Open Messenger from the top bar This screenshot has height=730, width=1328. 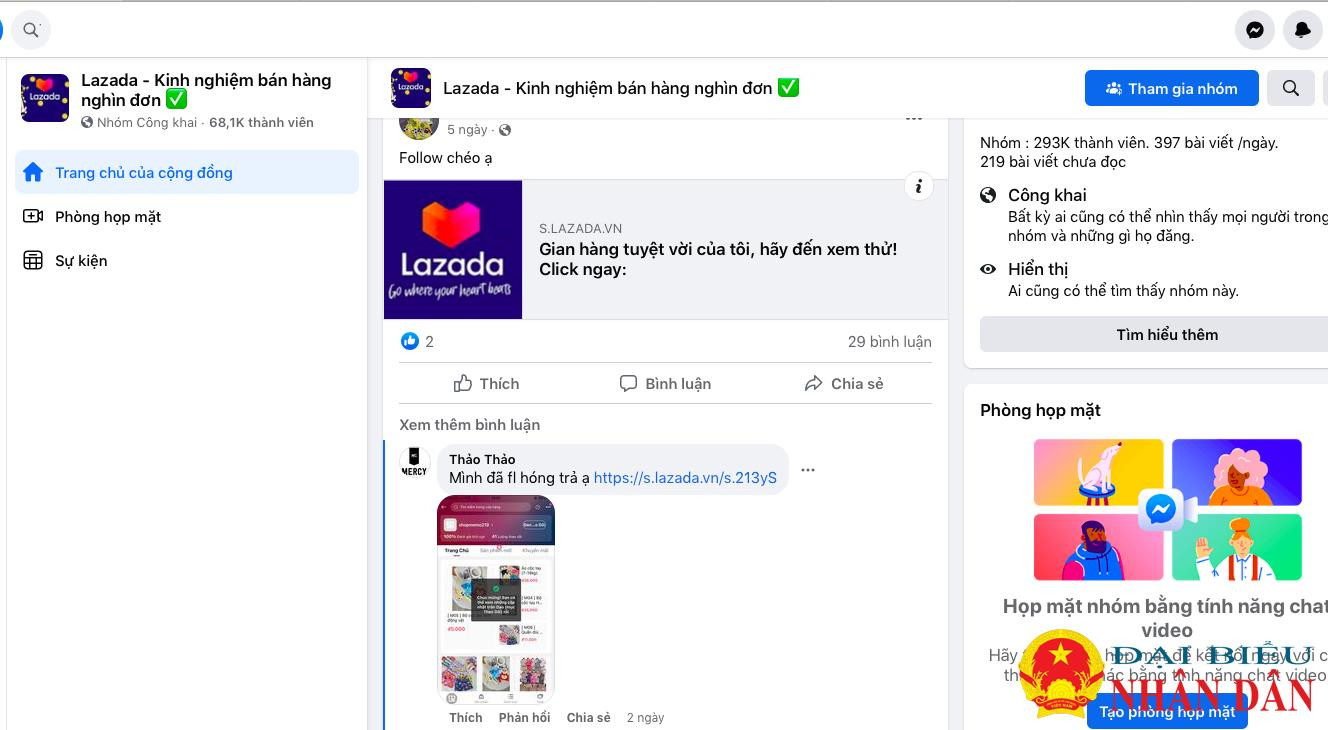(1255, 30)
